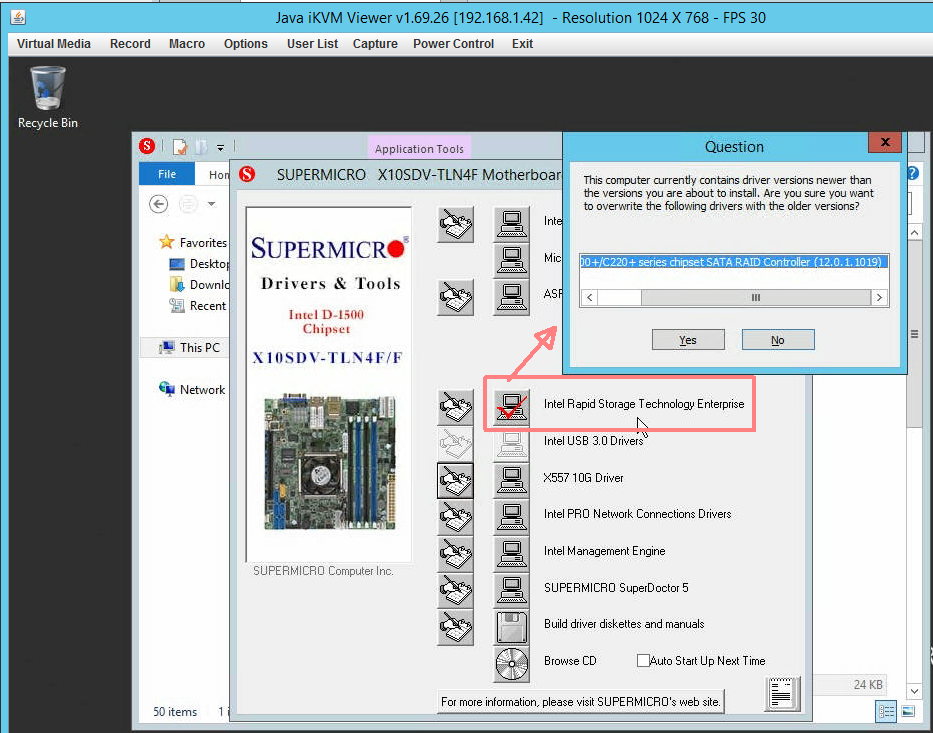
Task: Click Yes in the Question dialog
Action: pyautogui.click(x=688, y=340)
